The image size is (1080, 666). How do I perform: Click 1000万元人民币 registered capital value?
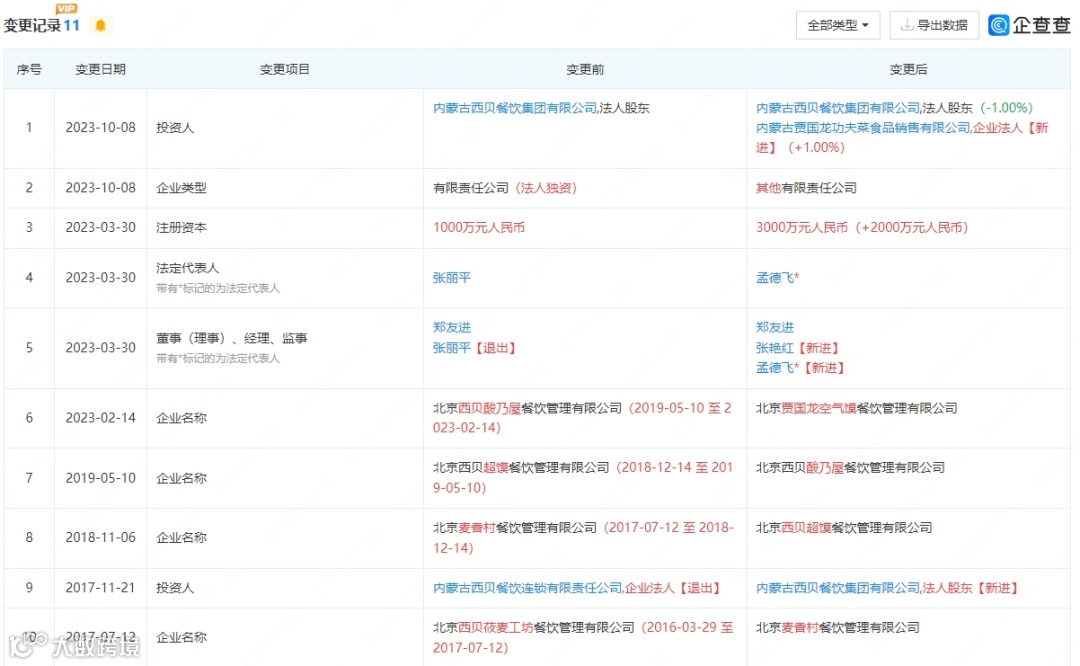(479, 228)
